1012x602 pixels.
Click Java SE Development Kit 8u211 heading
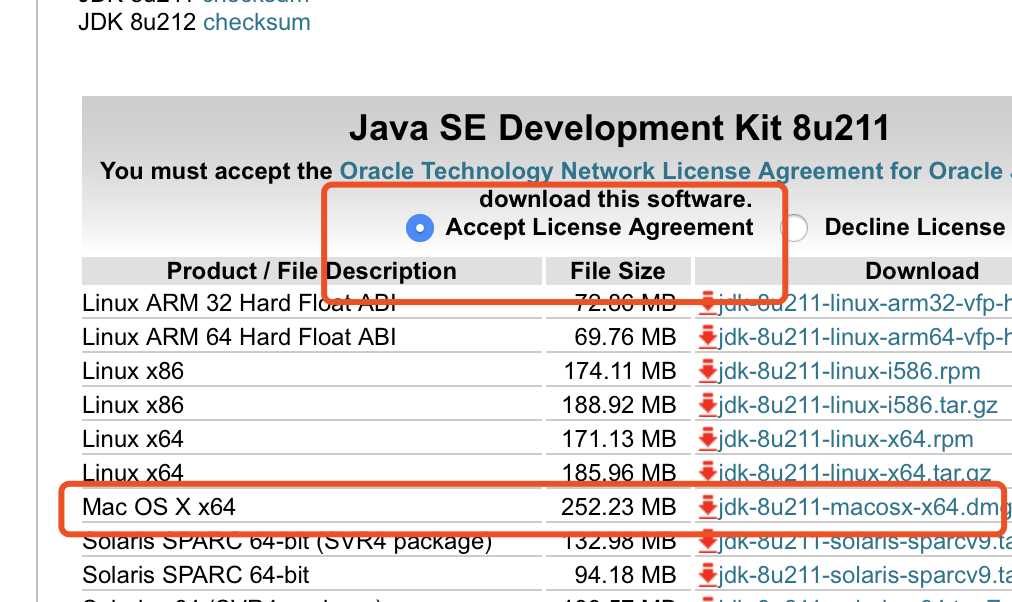point(620,127)
